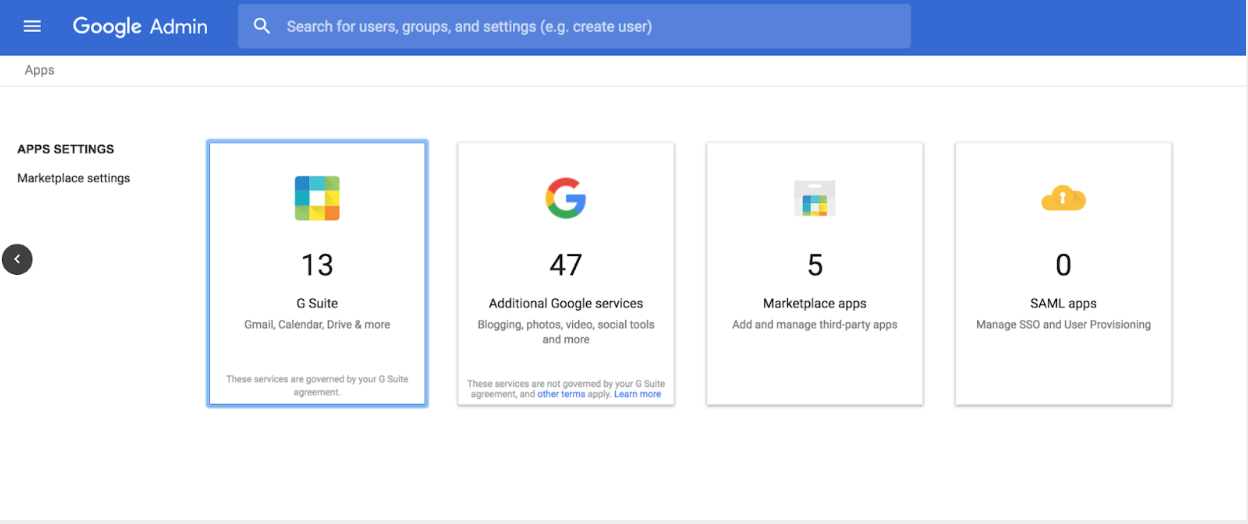Focus the search users and settings field
The height and width of the screenshot is (524, 1248).
point(574,26)
